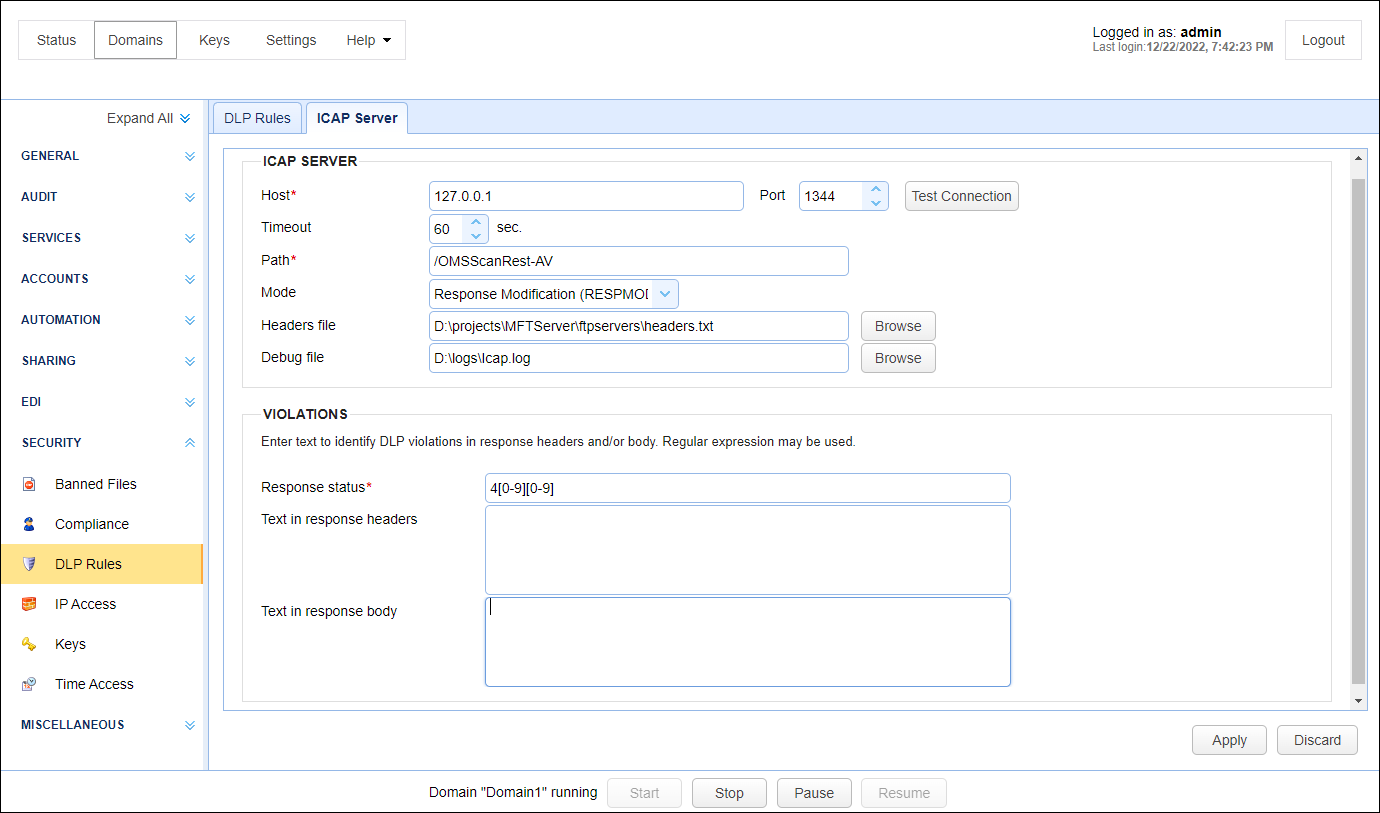Expand the GENERAL section
Viewport: 1380px width, 813px height.
click(190, 156)
